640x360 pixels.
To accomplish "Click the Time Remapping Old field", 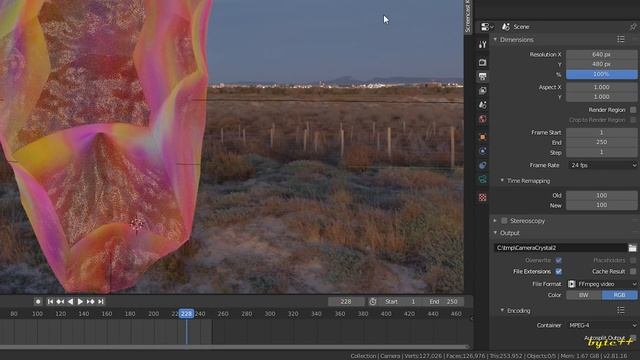I will coord(602,195).
